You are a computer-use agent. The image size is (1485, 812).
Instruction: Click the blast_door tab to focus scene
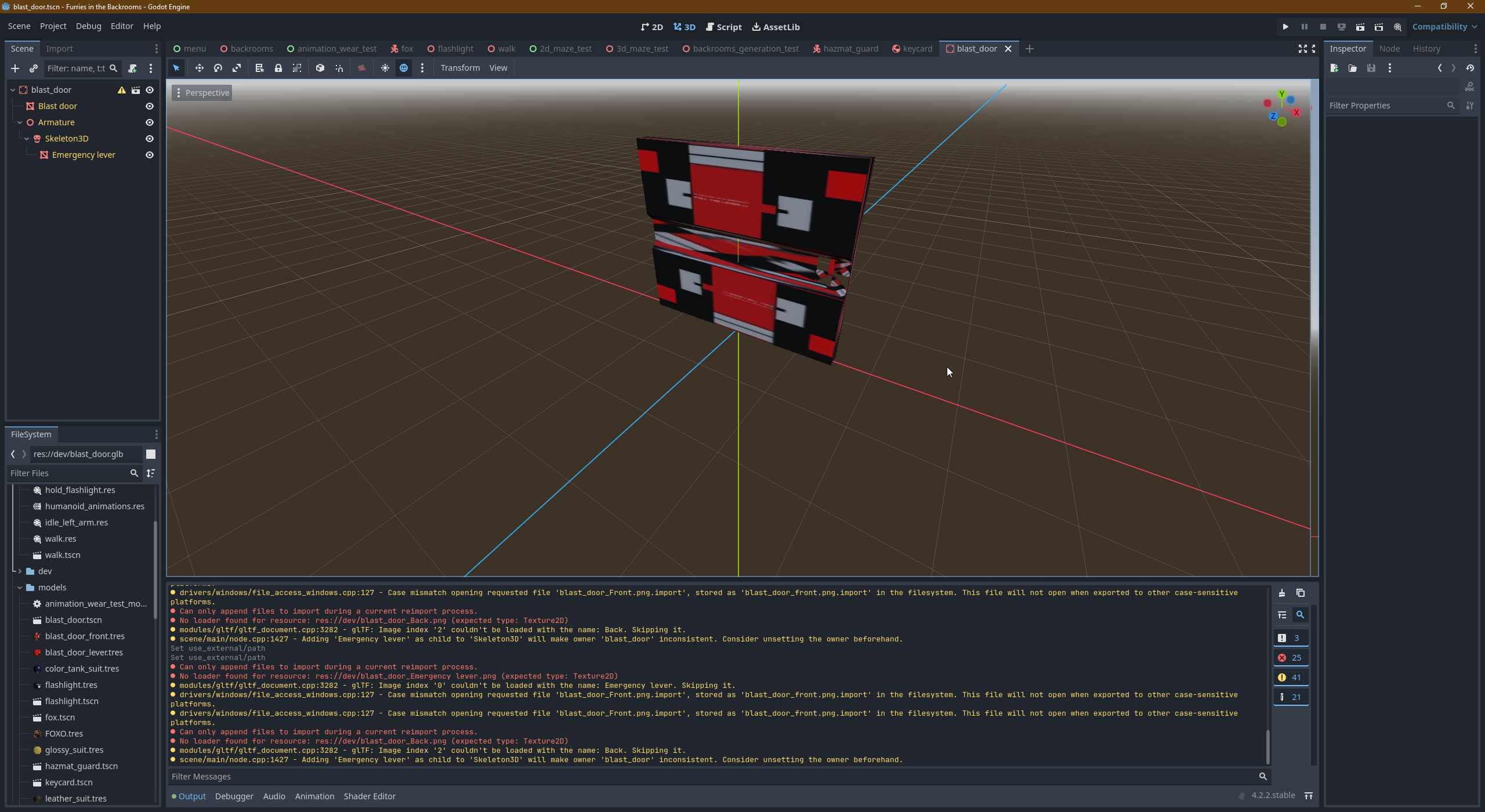tap(975, 48)
